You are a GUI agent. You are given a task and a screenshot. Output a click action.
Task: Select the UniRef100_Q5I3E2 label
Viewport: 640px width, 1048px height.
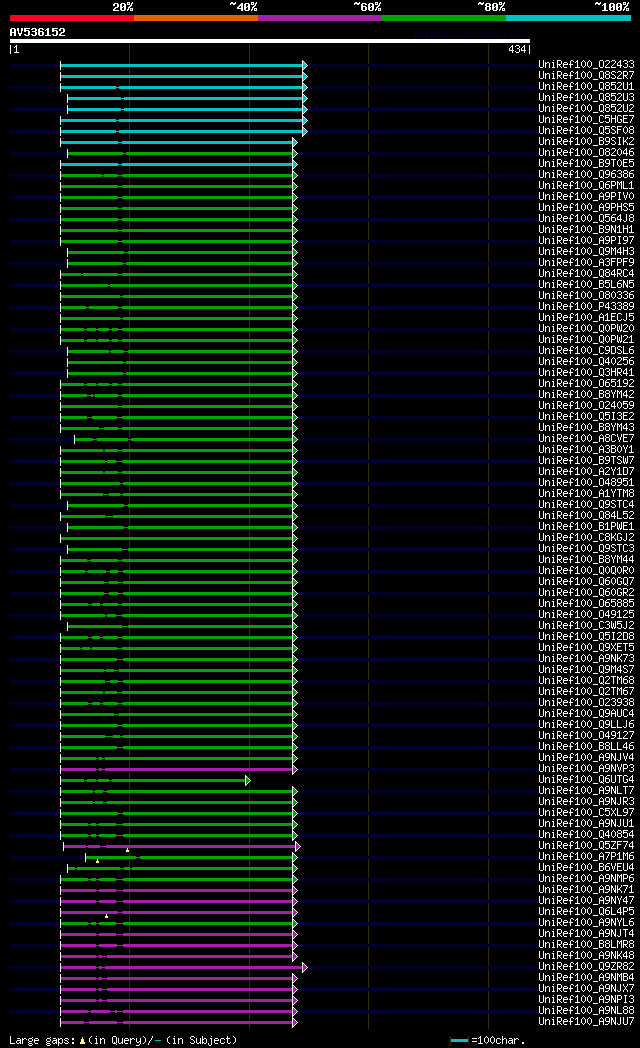point(586,417)
